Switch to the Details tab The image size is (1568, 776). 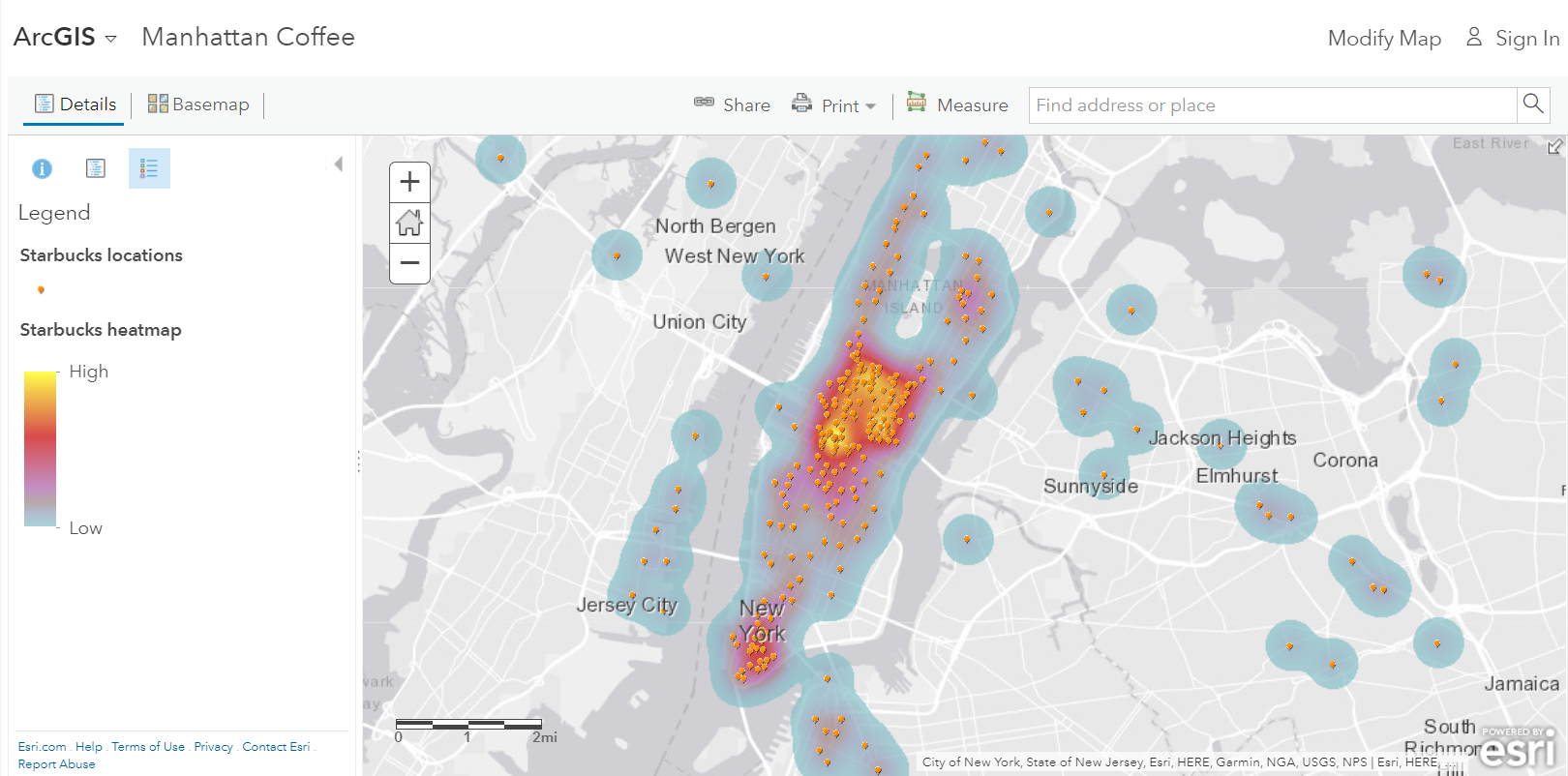point(75,104)
